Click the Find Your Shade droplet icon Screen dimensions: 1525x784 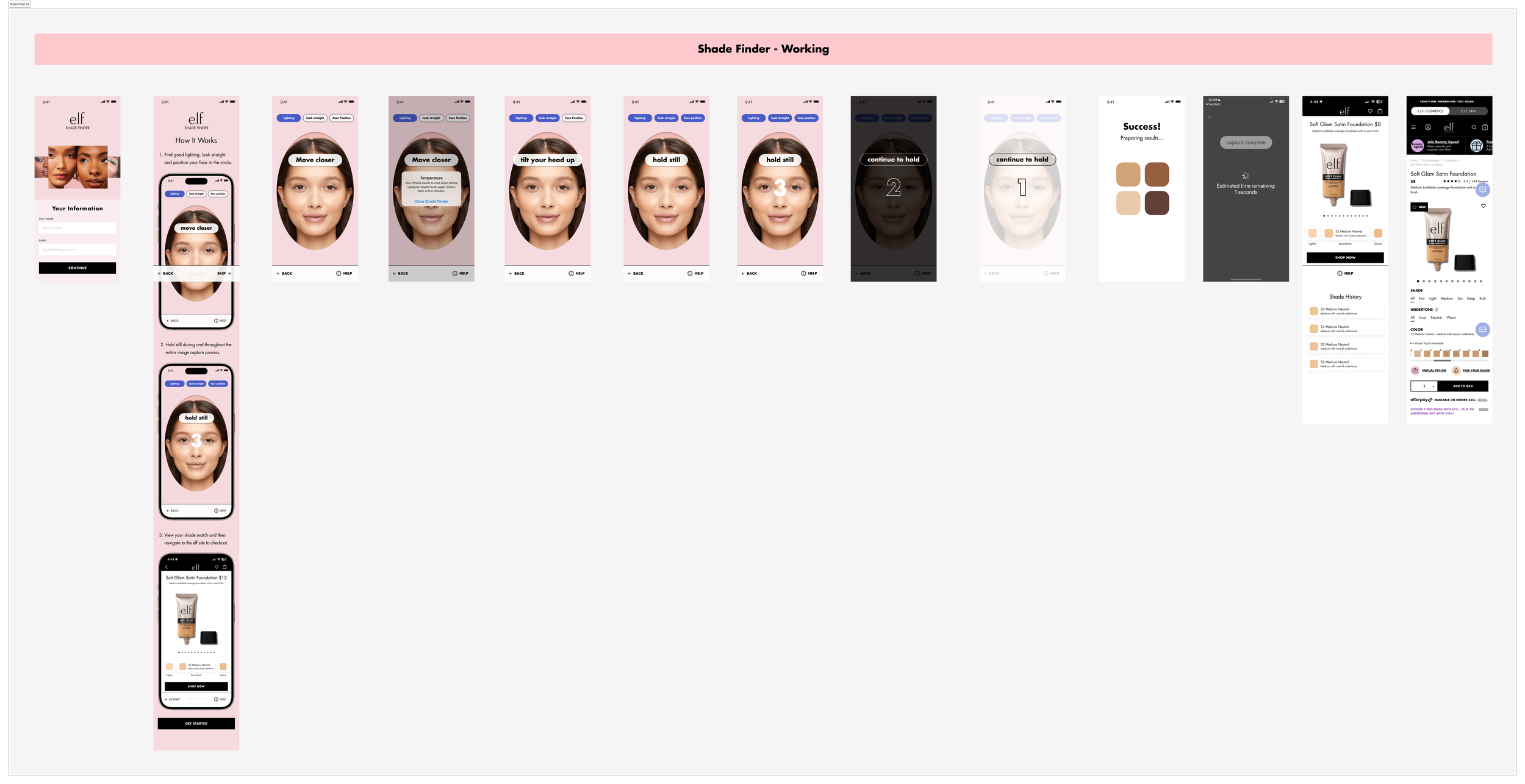click(x=1456, y=370)
